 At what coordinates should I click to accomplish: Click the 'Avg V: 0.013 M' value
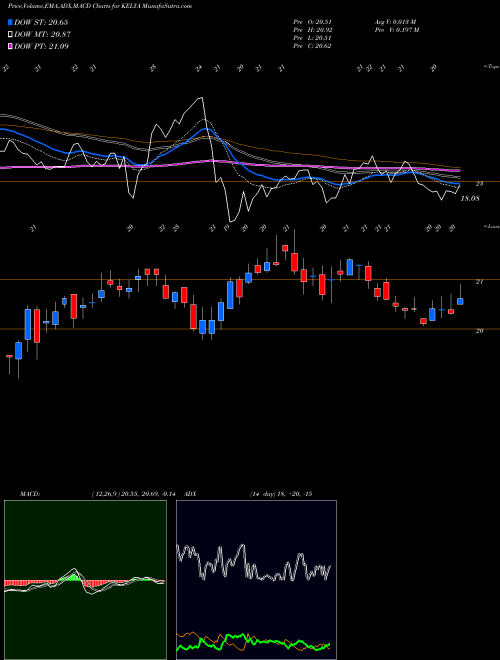(395, 22)
